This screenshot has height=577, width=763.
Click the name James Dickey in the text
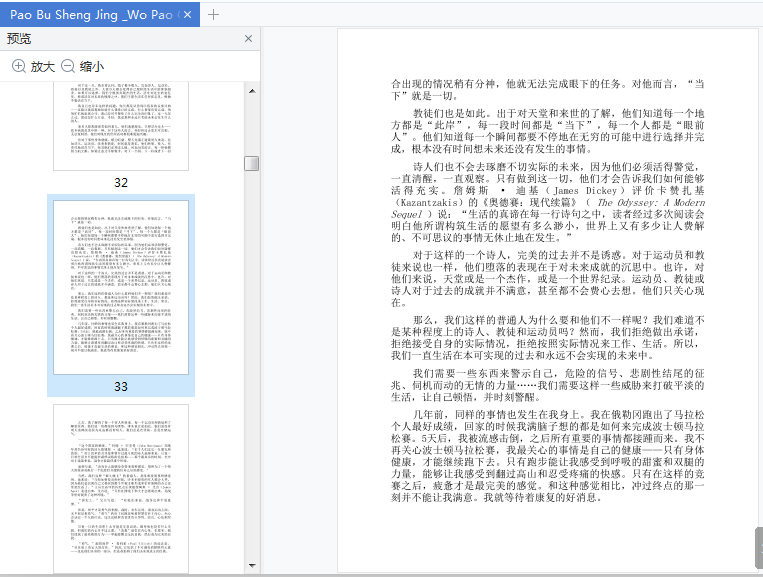point(585,191)
